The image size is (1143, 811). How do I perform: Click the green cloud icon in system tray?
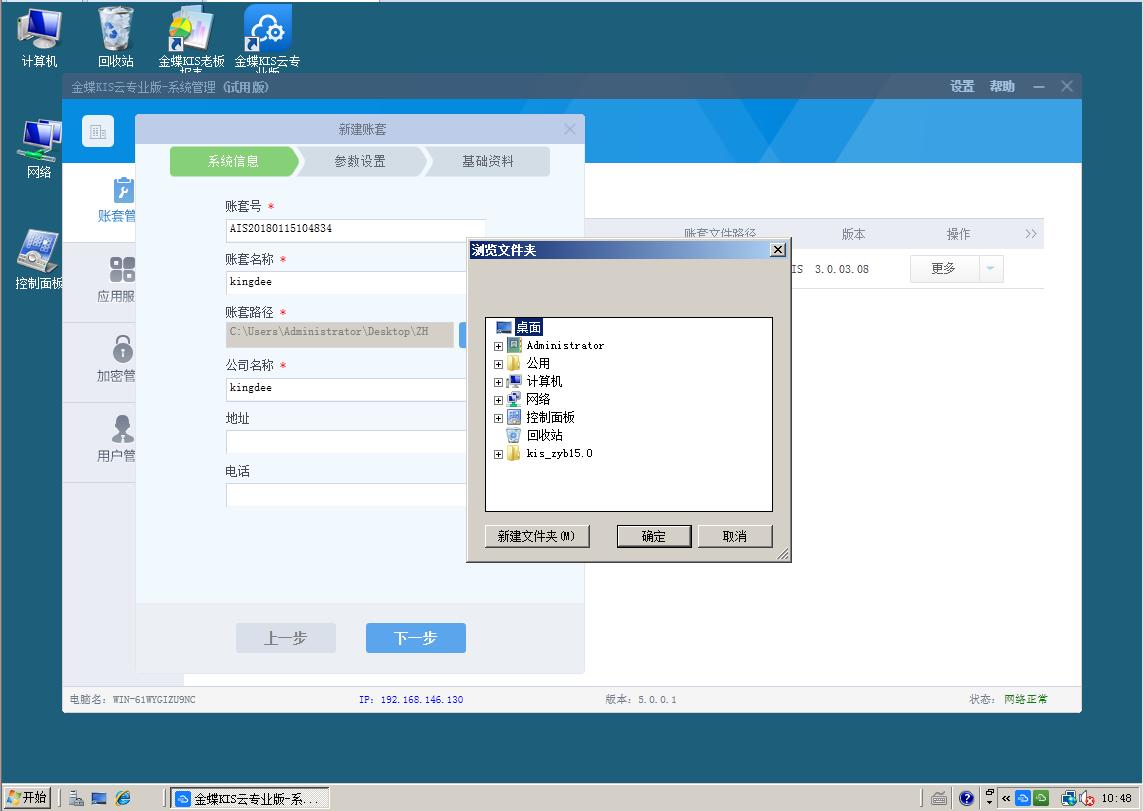(1041, 798)
